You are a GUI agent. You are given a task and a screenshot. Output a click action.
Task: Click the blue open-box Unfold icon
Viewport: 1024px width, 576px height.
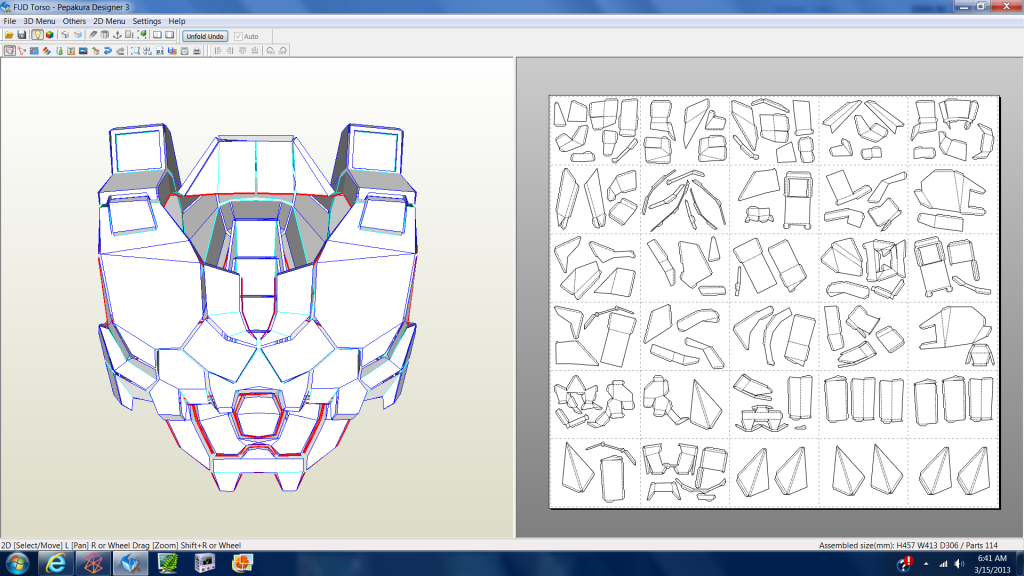click(78, 35)
